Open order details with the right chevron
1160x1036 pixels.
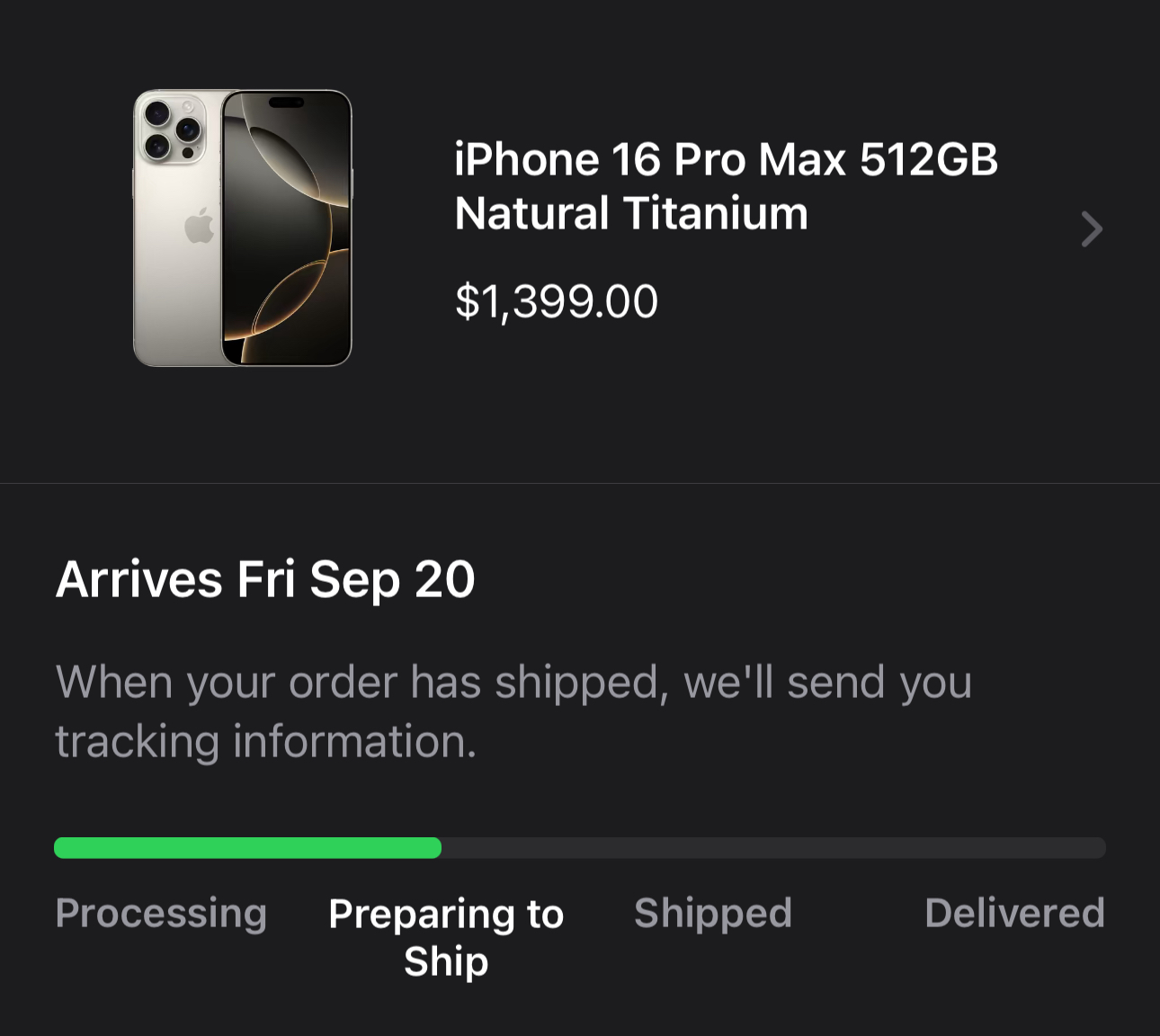click(1091, 229)
